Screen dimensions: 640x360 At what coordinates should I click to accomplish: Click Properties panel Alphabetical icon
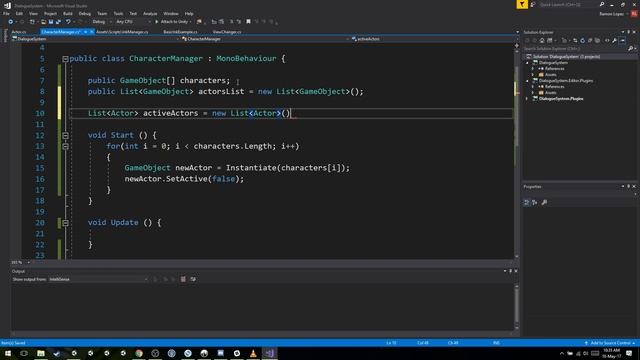(x=535, y=202)
